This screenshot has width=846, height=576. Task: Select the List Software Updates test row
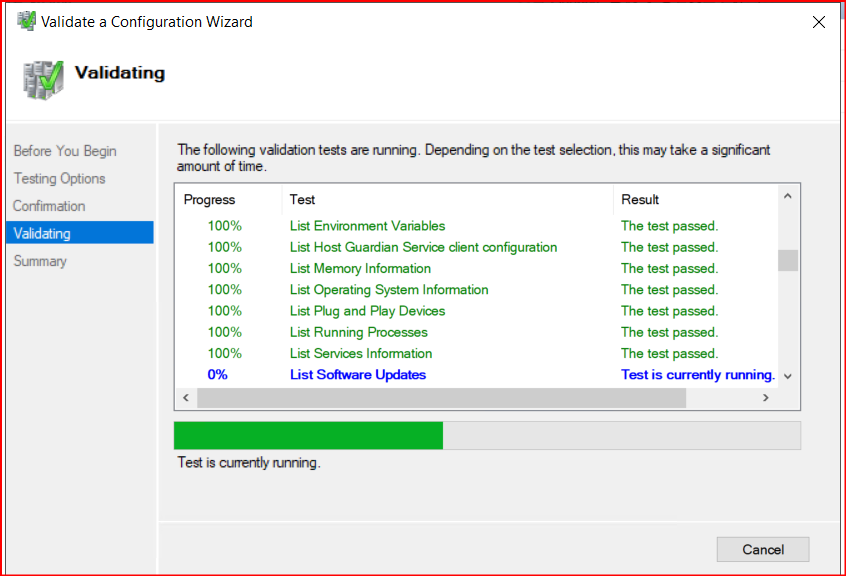[358, 375]
